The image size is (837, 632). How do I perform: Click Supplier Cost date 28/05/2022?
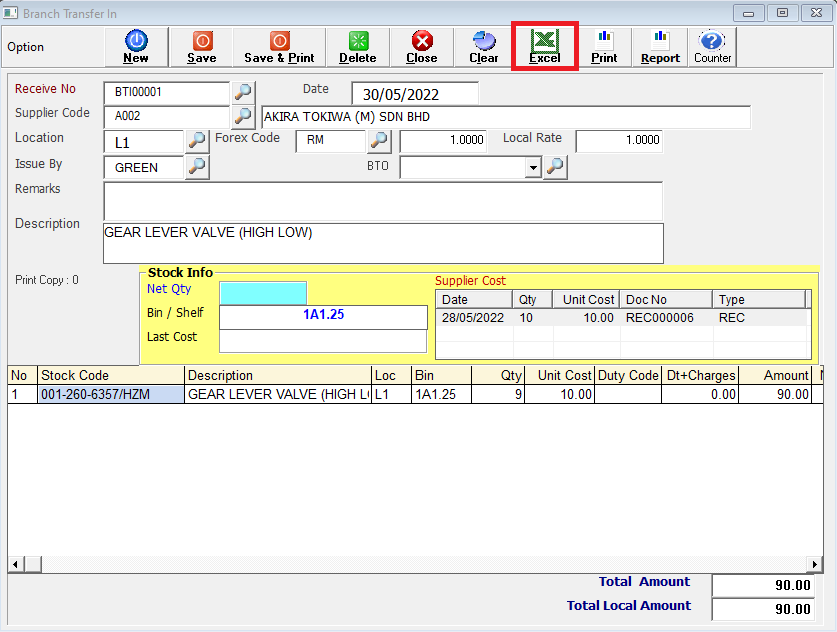click(473, 318)
